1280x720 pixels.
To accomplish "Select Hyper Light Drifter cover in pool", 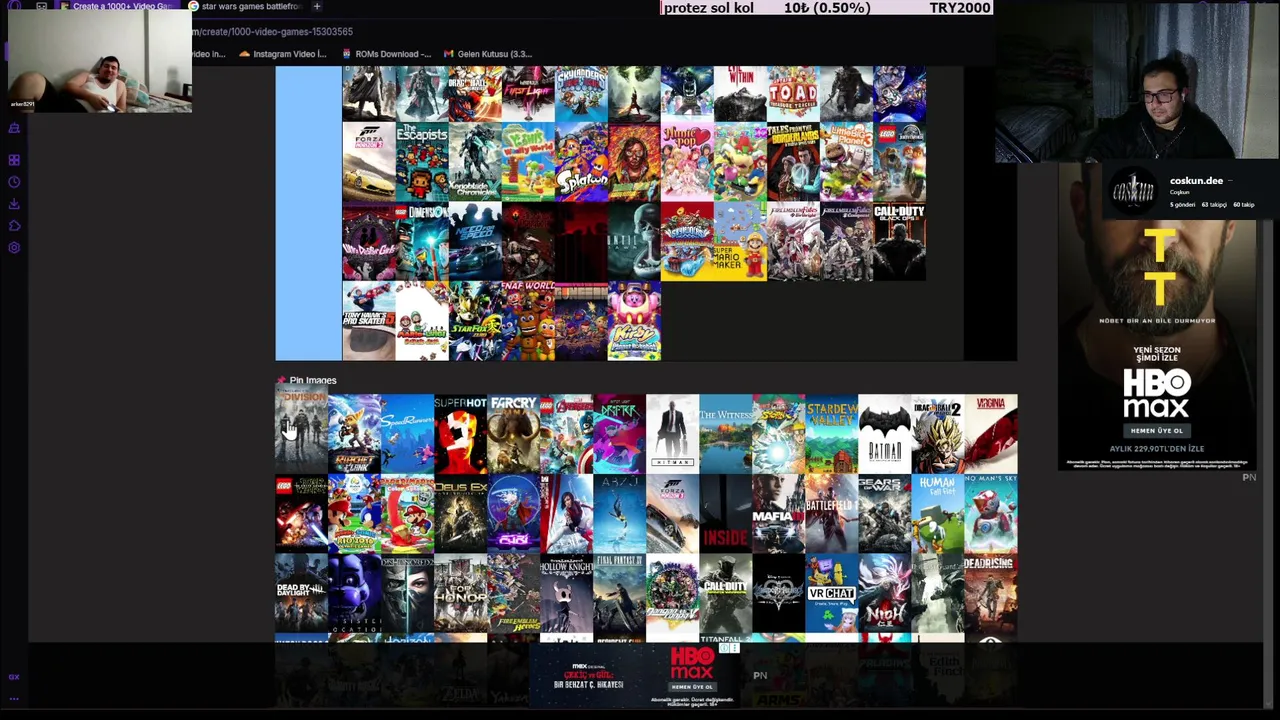I will click(619, 433).
